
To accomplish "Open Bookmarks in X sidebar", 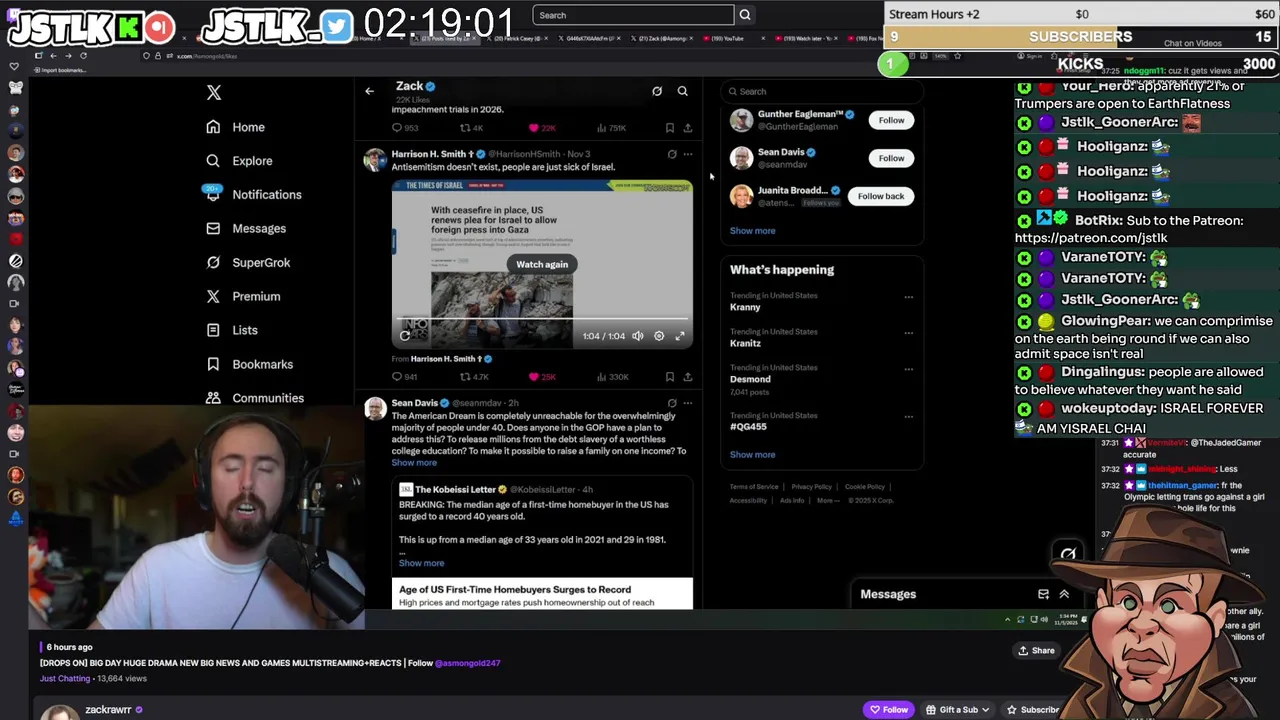I will click(x=249, y=364).
